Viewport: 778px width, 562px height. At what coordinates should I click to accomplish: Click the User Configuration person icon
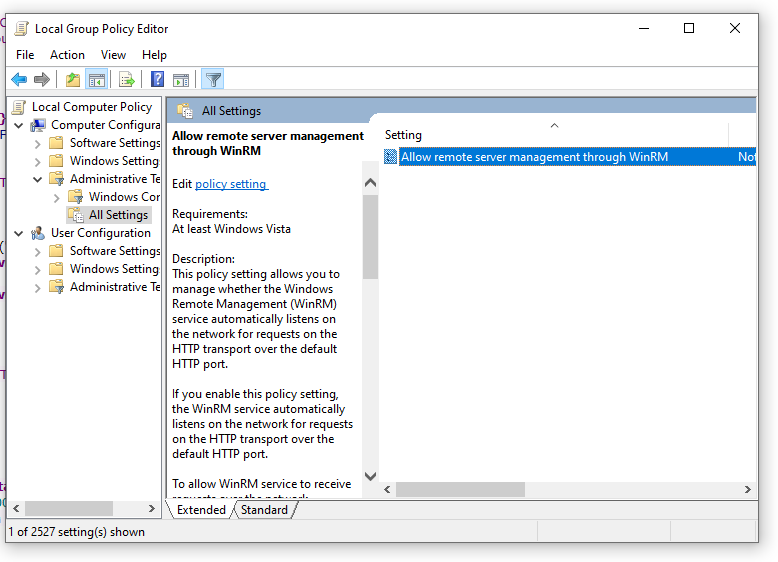(x=38, y=233)
